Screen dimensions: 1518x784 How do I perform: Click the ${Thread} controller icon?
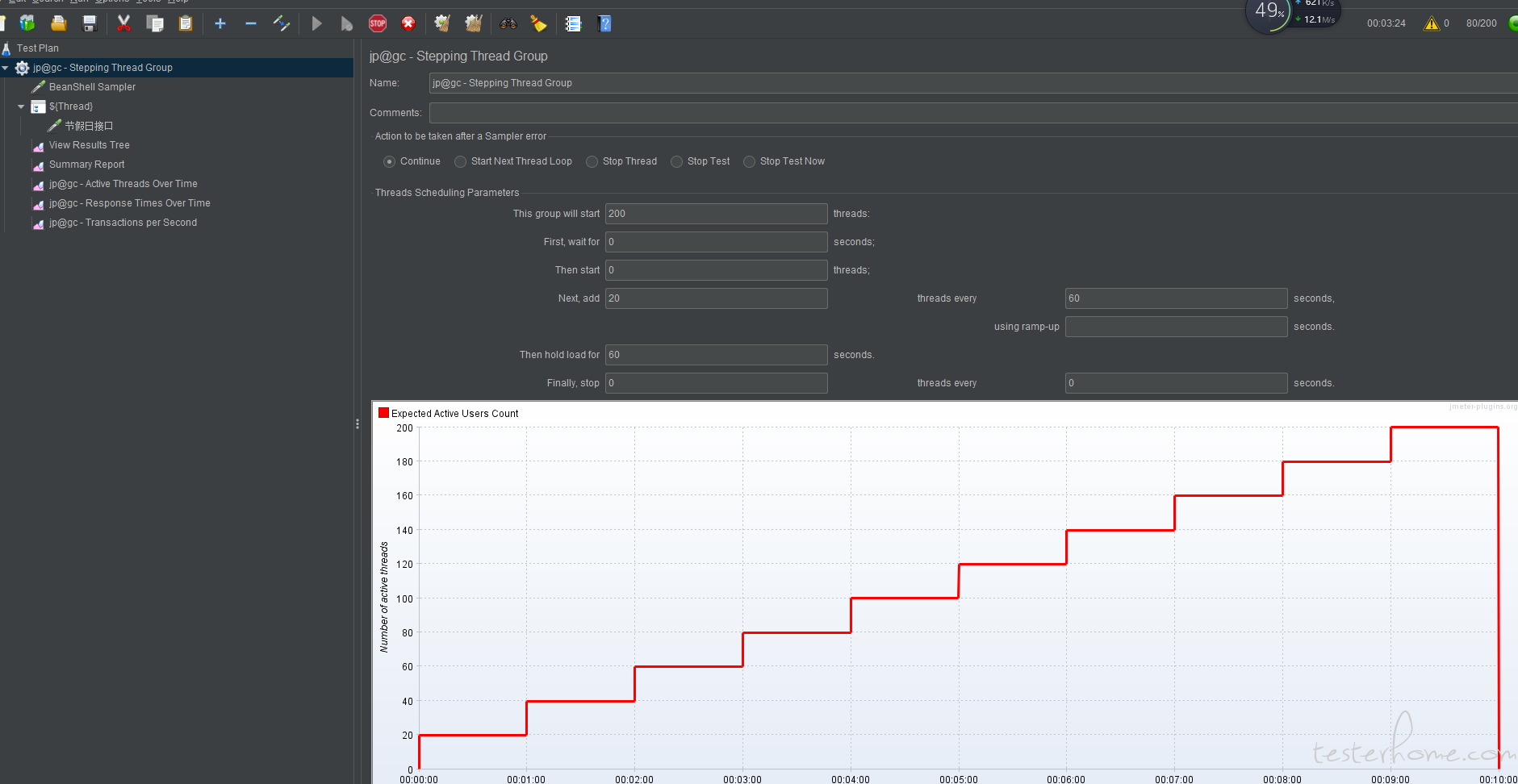(38, 106)
